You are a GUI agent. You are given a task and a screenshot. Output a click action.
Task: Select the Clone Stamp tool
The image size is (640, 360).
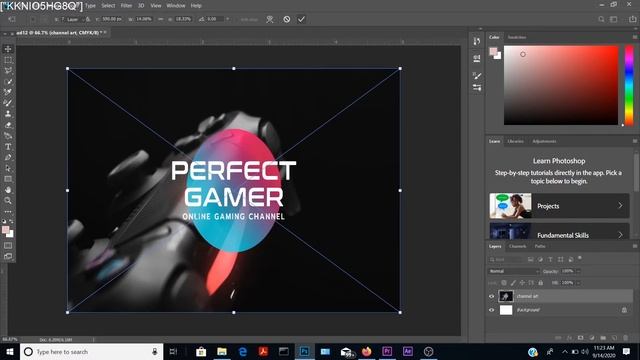(8, 114)
